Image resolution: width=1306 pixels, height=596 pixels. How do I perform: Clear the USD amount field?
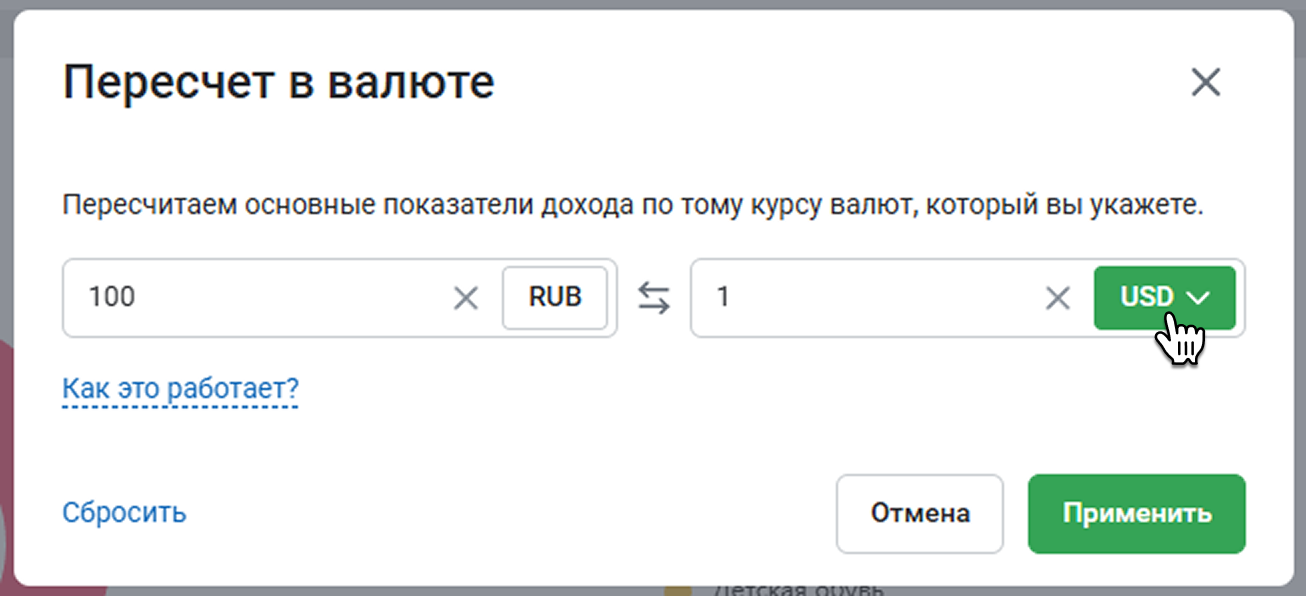[1057, 298]
